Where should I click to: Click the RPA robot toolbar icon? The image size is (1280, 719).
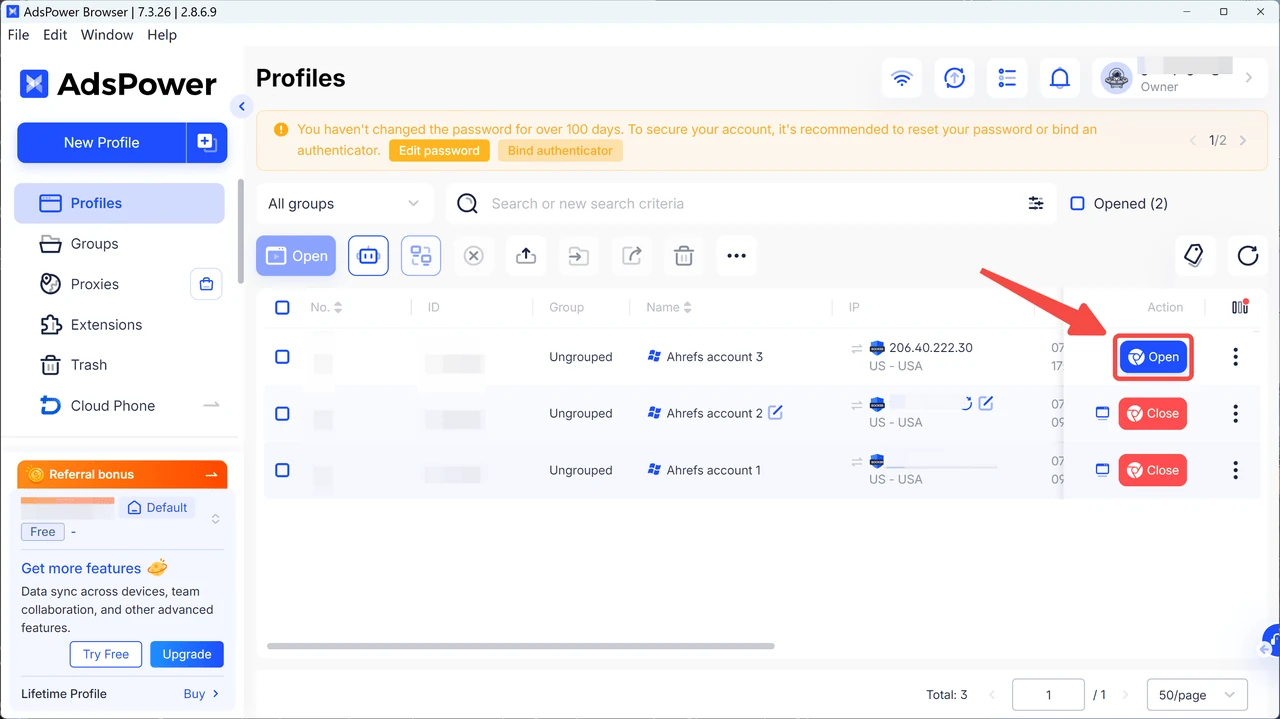point(368,256)
